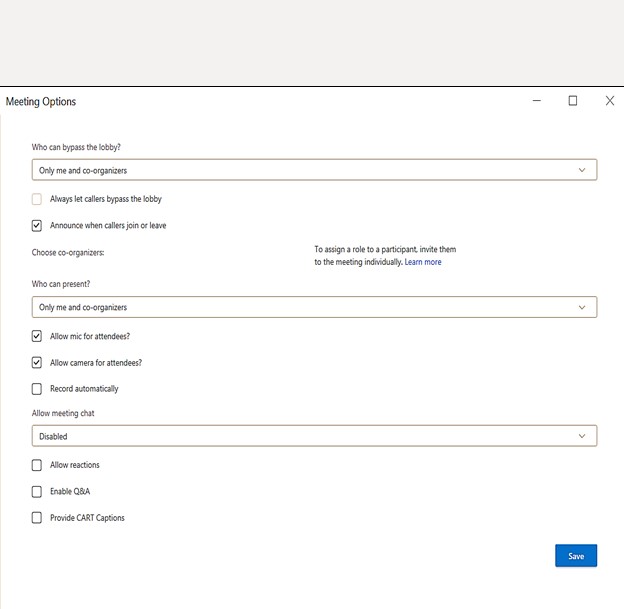Check 'Provide CART Captions' option
Image resolution: width=624 pixels, height=609 pixels.
pyautogui.click(x=37, y=517)
